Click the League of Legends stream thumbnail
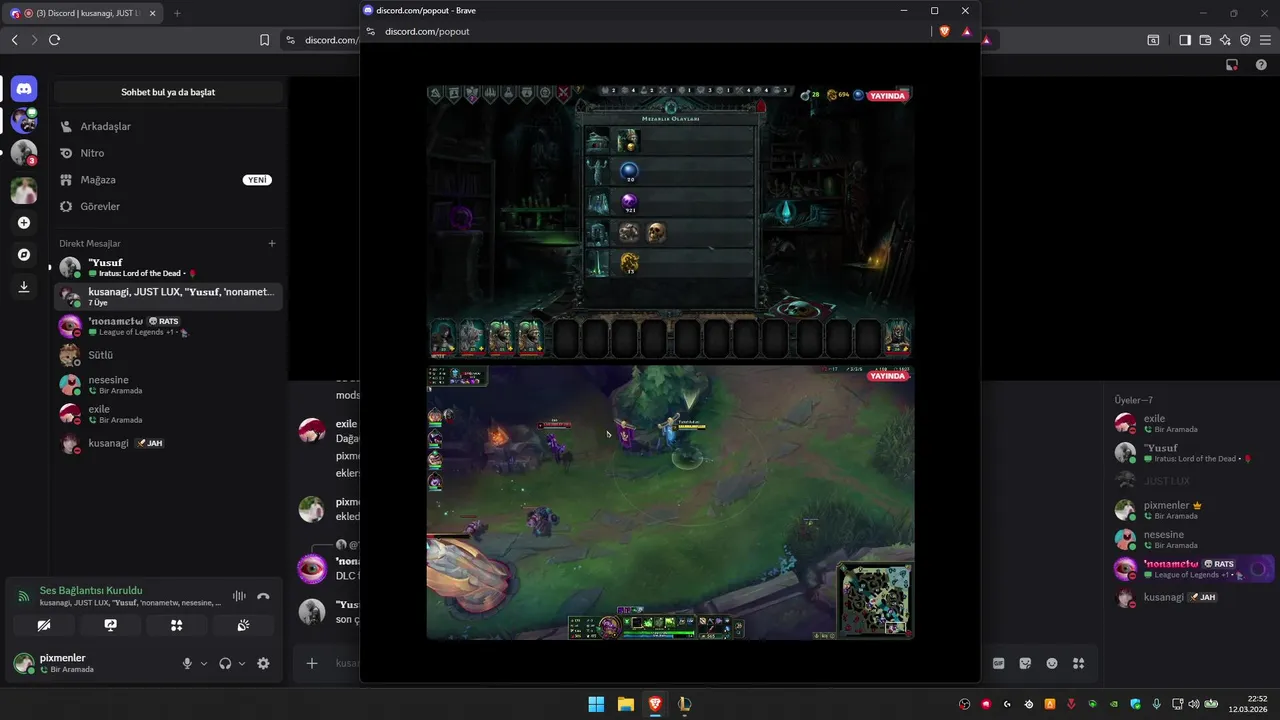Image resolution: width=1280 pixels, height=720 pixels. (670, 502)
